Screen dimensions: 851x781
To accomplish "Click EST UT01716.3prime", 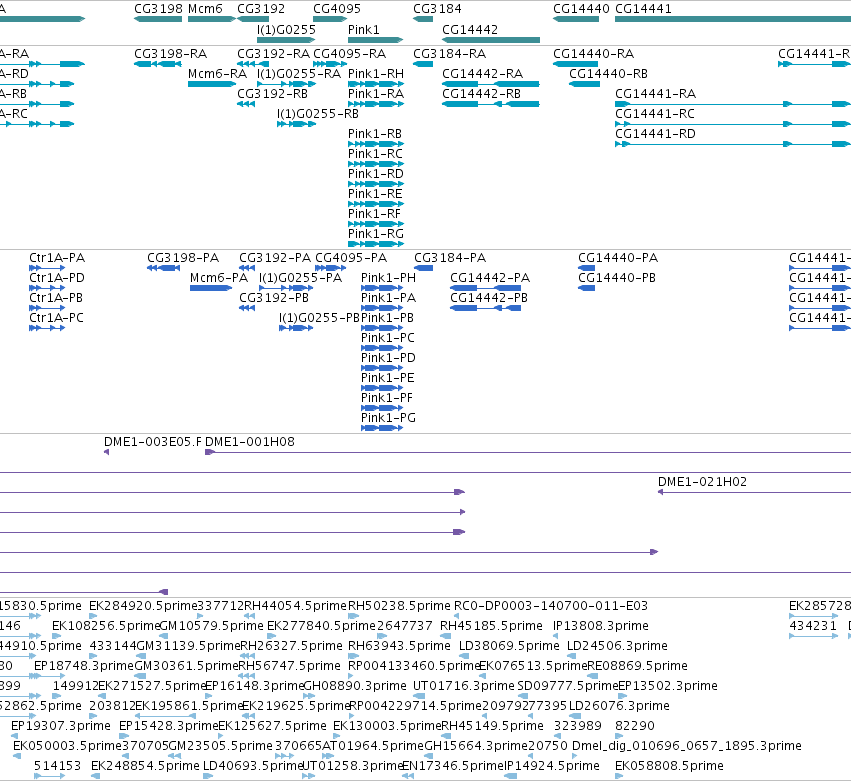I will [x=418, y=696].
